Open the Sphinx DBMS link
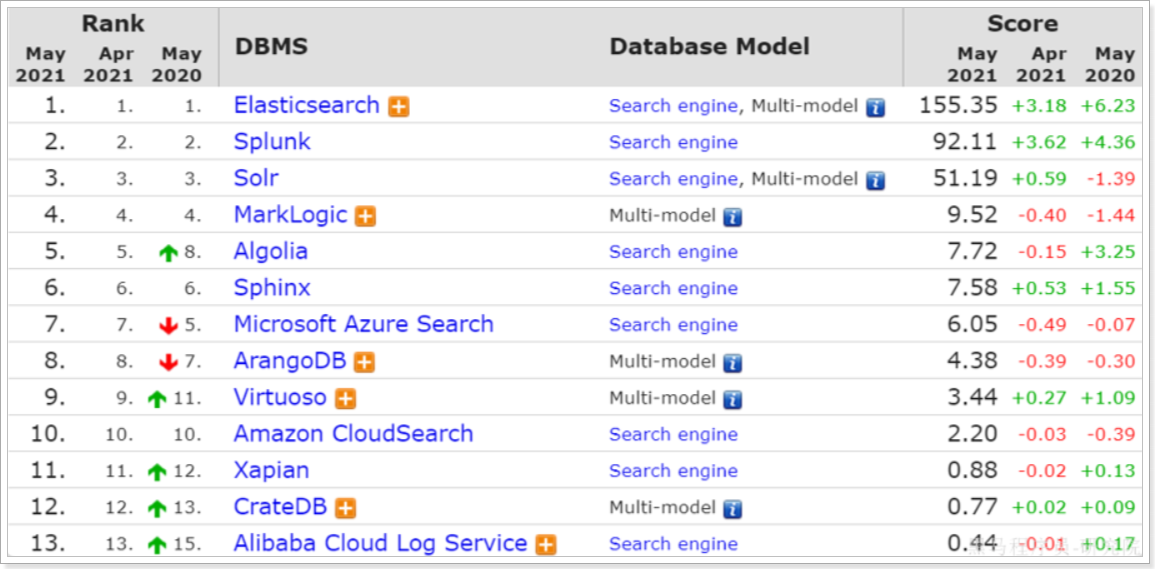Viewport: 1155px width, 569px height. coord(272,288)
